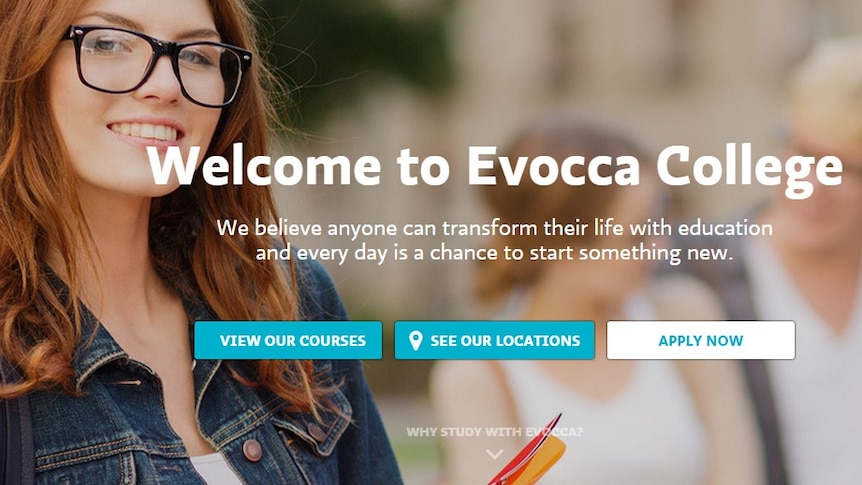This screenshot has width=862, height=485.
Task: Click the location pin icon
Action: pos(416,340)
